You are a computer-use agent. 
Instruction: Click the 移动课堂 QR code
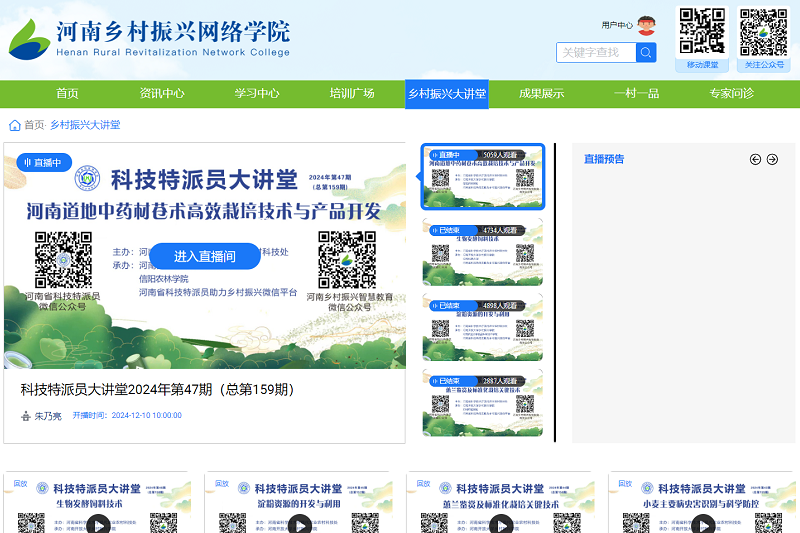[702, 32]
